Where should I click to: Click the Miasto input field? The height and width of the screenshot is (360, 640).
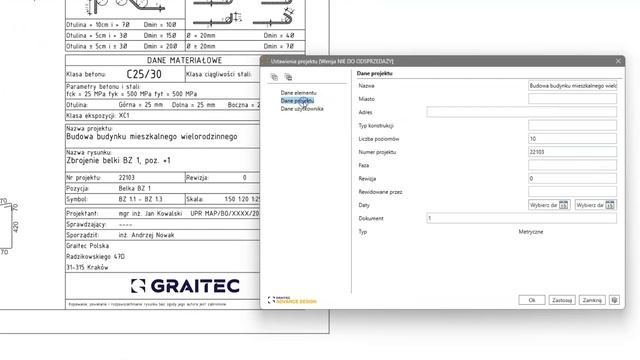point(572,99)
